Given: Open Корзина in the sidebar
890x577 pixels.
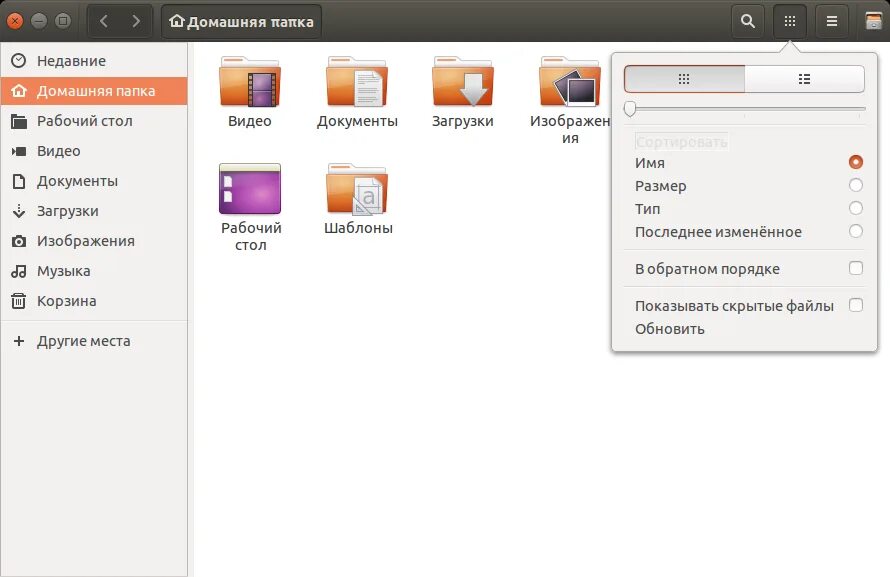Looking at the screenshot, I should click(x=94, y=301).
